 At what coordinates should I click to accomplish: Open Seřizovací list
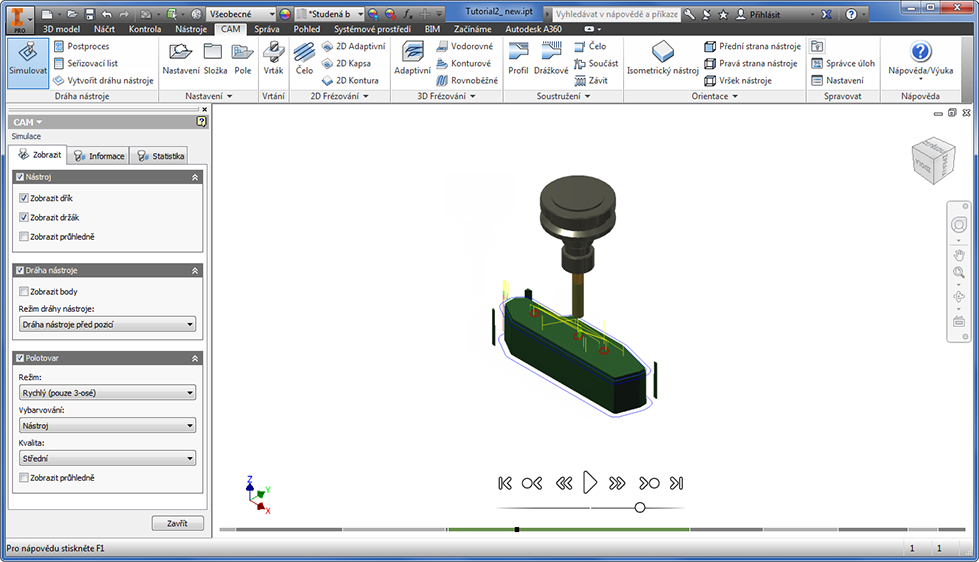(x=86, y=63)
